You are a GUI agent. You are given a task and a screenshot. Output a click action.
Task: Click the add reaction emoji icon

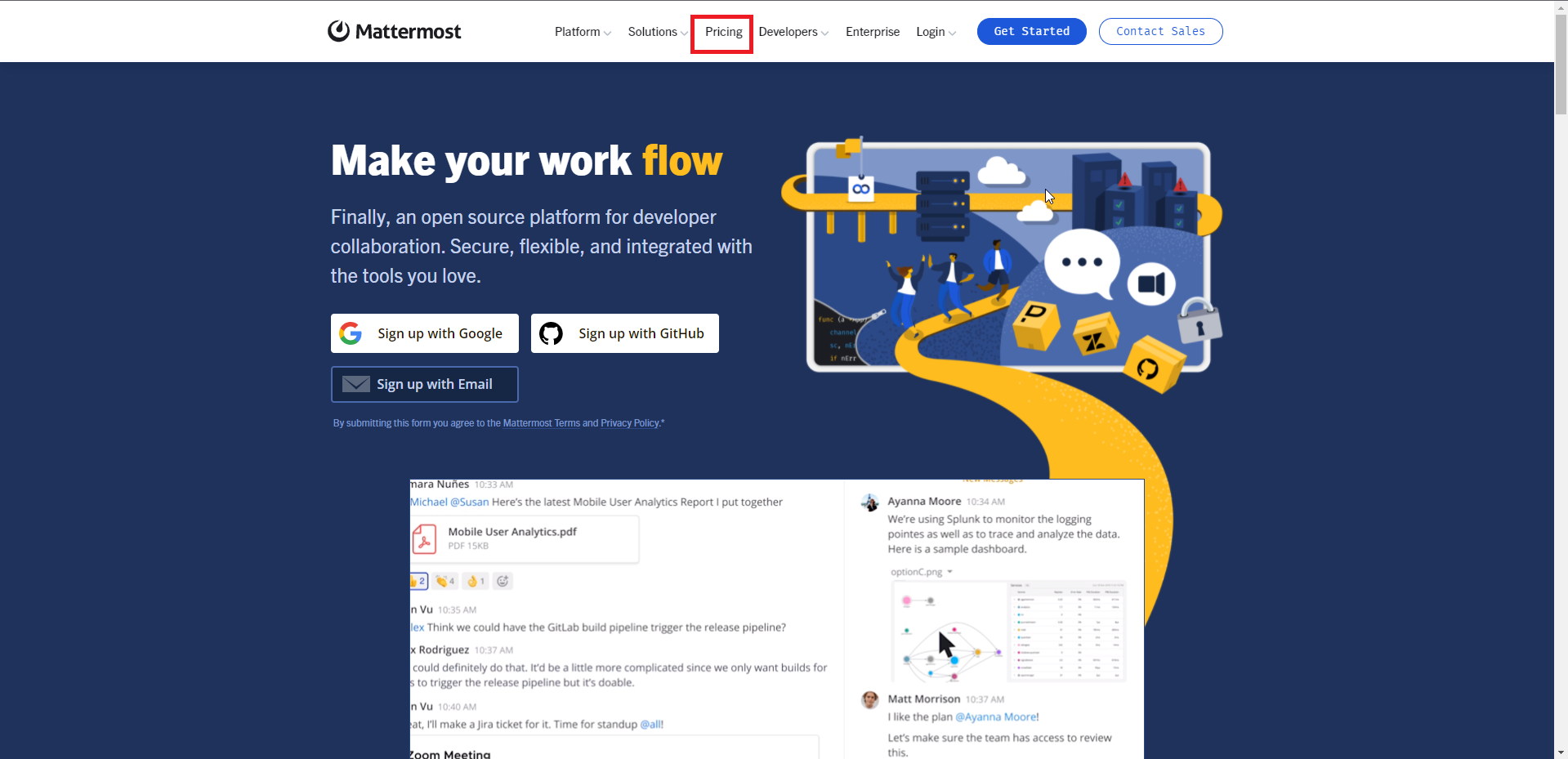[x=503, y=581]
